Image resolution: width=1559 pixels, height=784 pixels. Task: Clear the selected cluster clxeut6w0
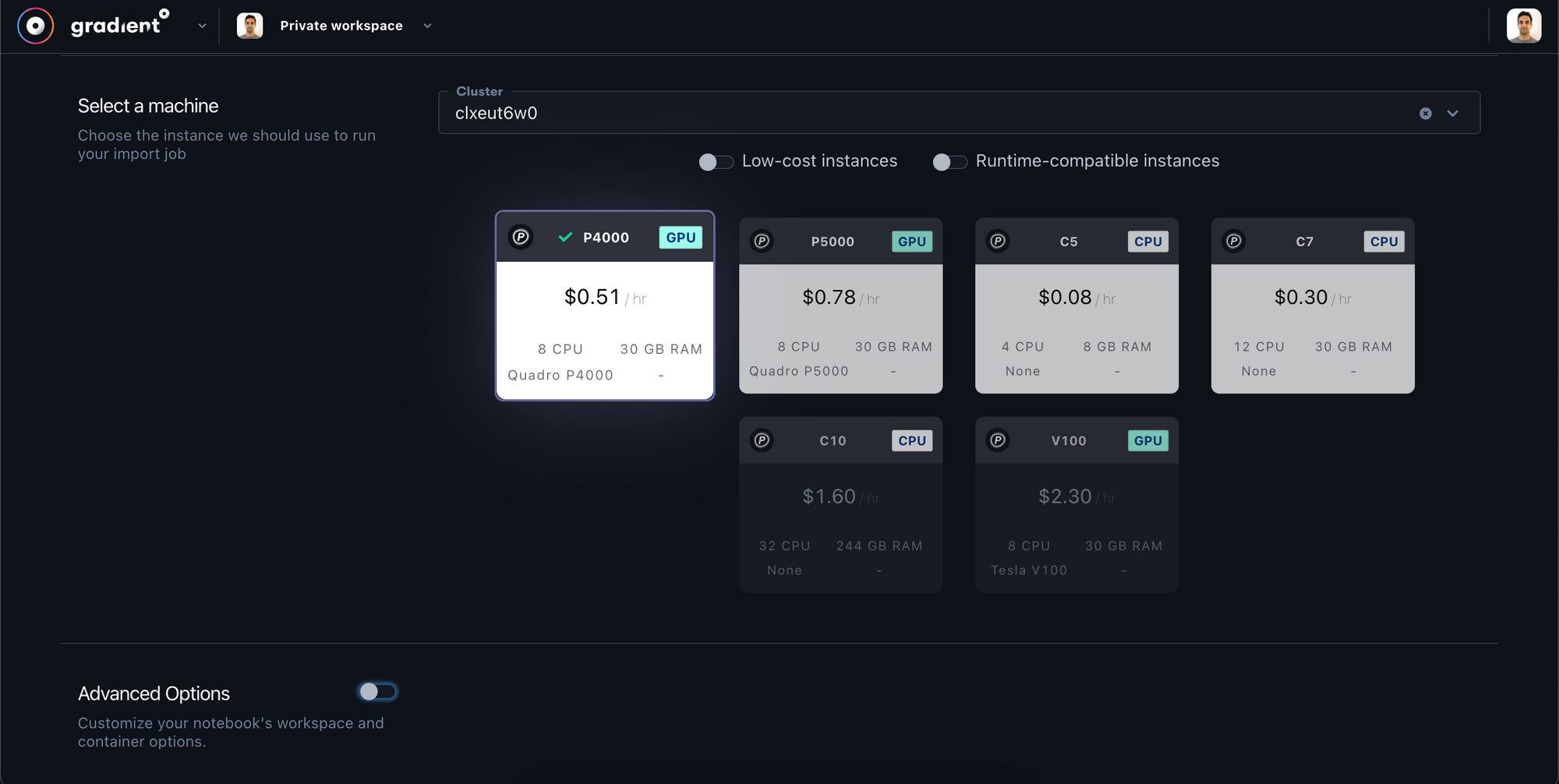[1425, 114]
